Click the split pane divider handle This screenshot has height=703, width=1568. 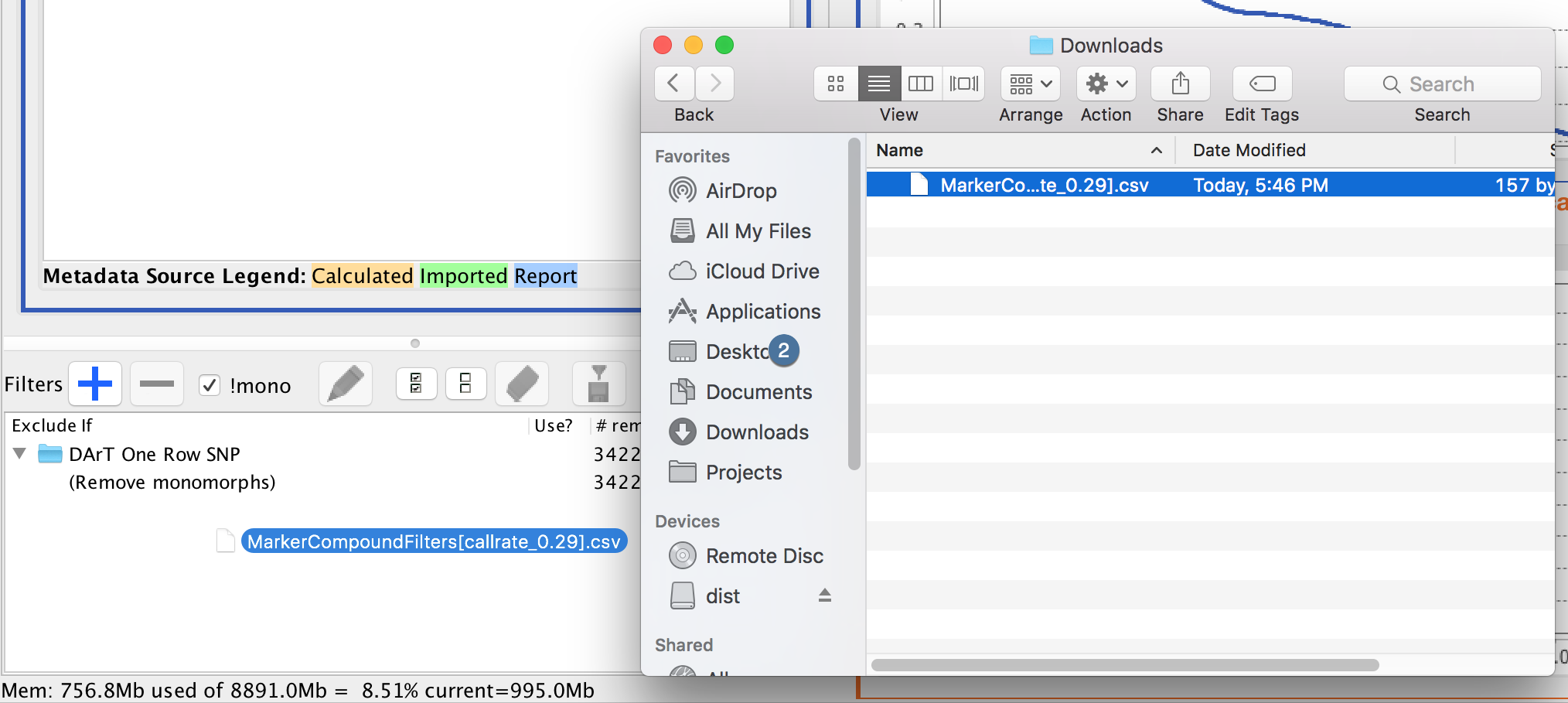click(415, 343)
